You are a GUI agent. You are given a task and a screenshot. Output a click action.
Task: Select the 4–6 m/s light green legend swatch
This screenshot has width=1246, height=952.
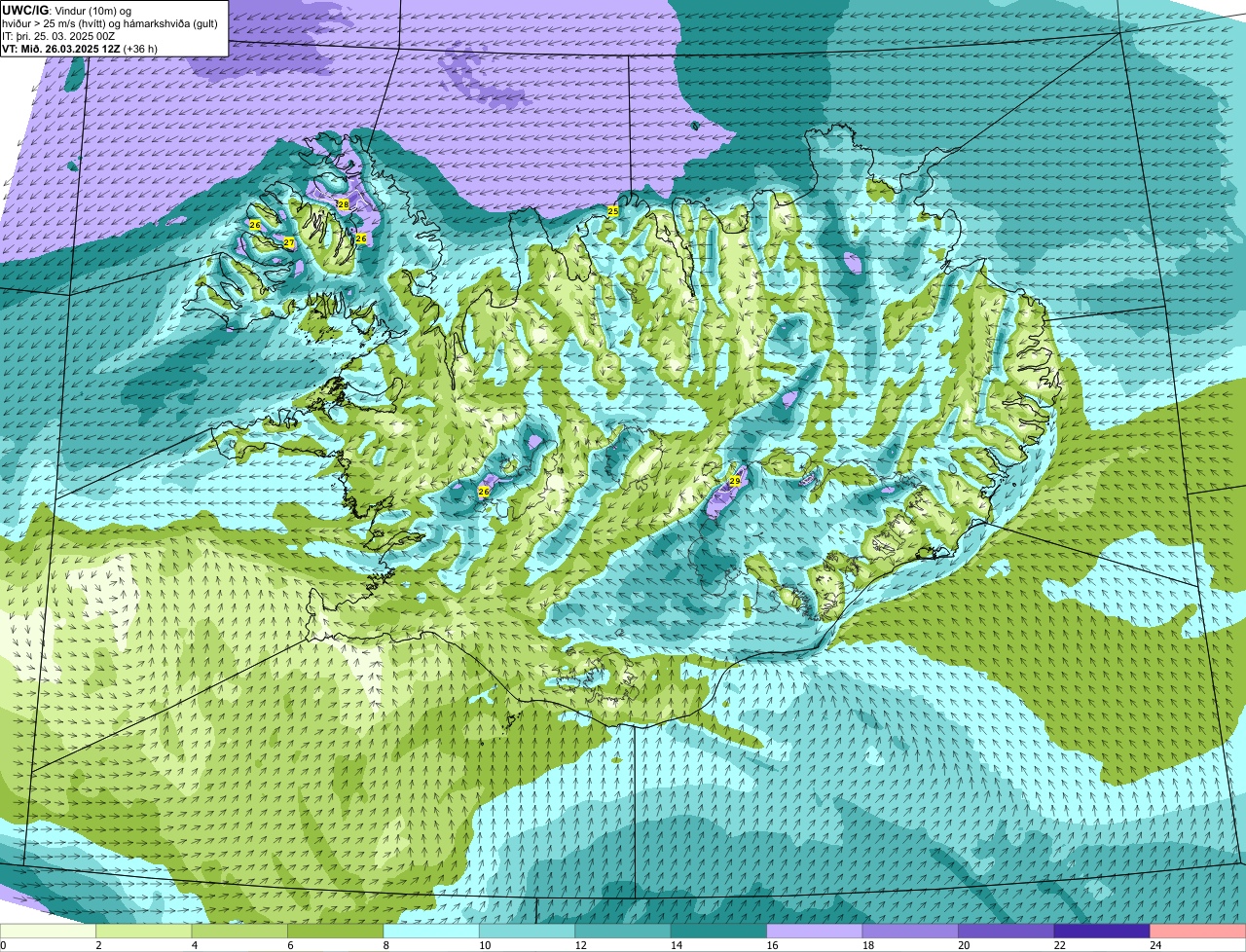(239, 931)
